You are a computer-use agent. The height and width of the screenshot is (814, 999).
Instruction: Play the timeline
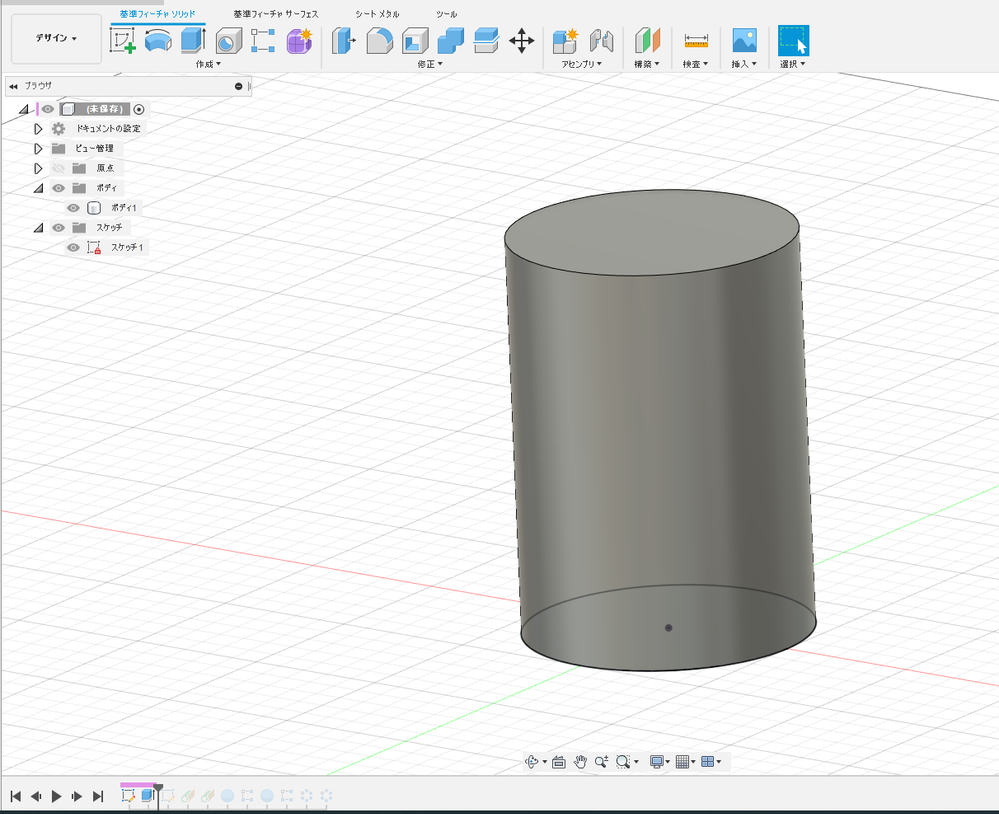(x=57, y=796)
